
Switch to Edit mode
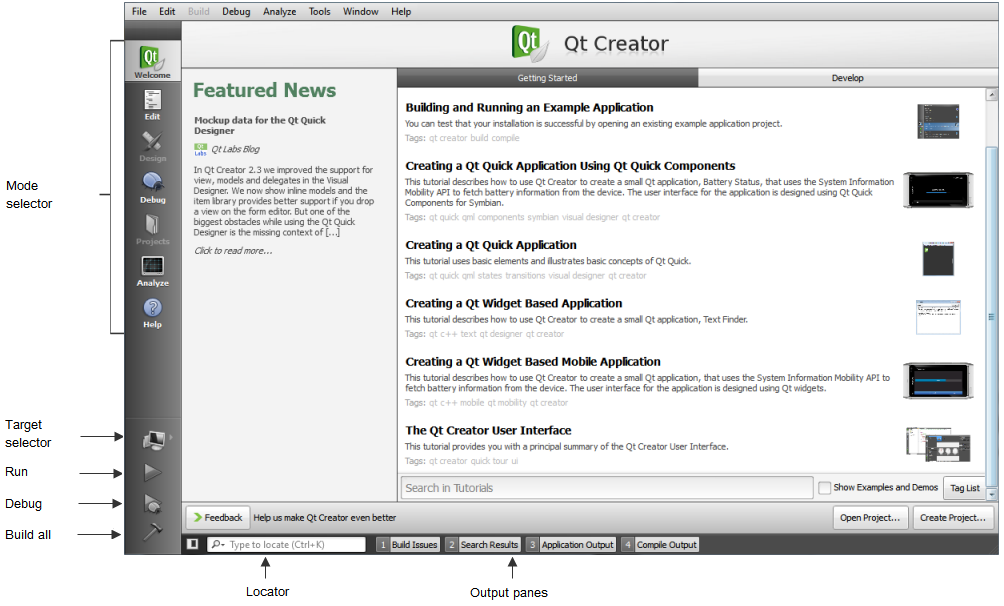(152, 104)
